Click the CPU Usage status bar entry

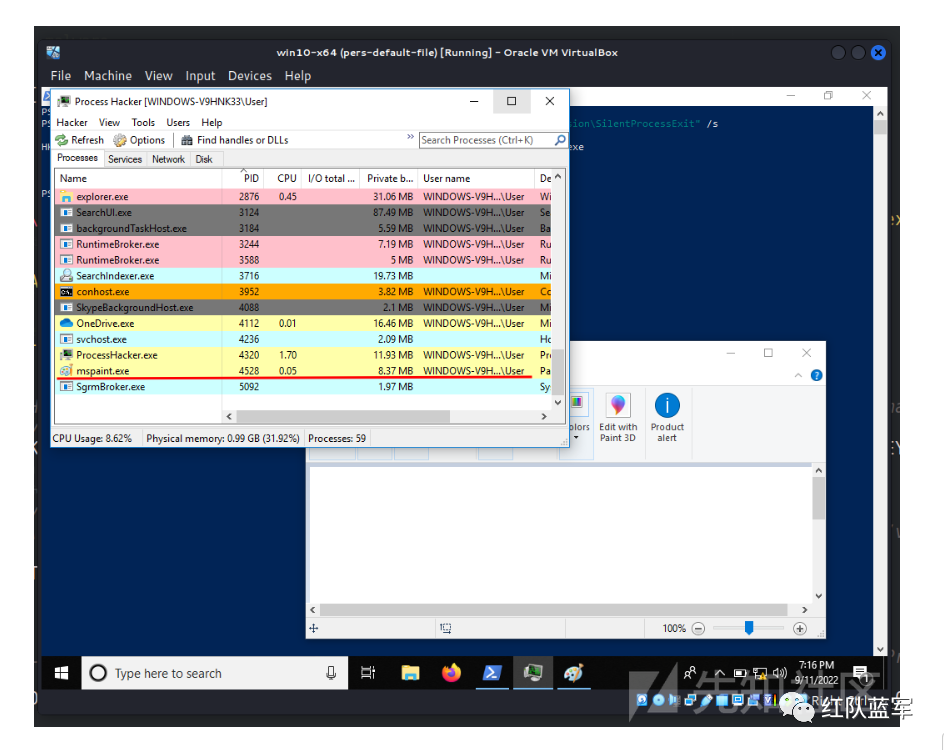point(92,438)
